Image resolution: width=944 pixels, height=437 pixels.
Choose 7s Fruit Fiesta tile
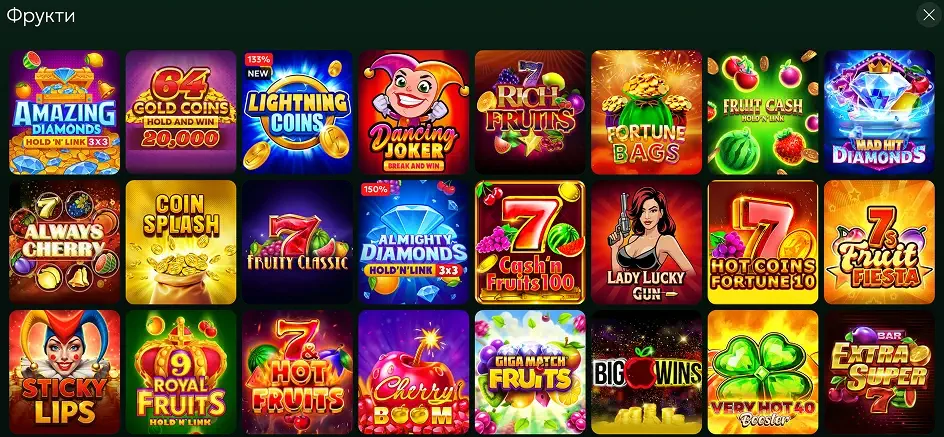pos(879,243)
